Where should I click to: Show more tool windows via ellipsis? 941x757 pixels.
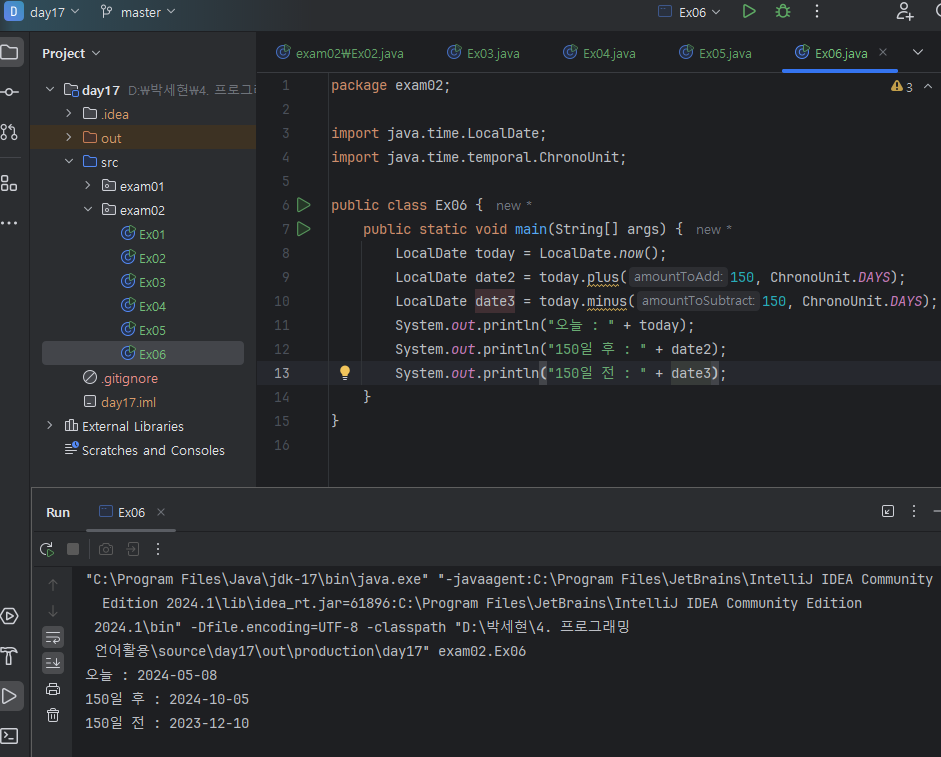pyautogui.click(x=10, y=223)
